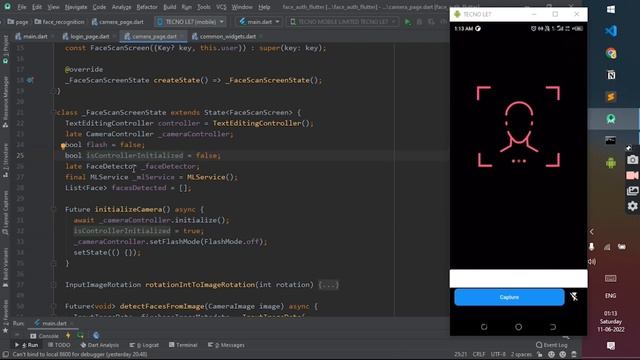Click the ENG language indicator
640x360 pixels.
(x=611, y=296)
